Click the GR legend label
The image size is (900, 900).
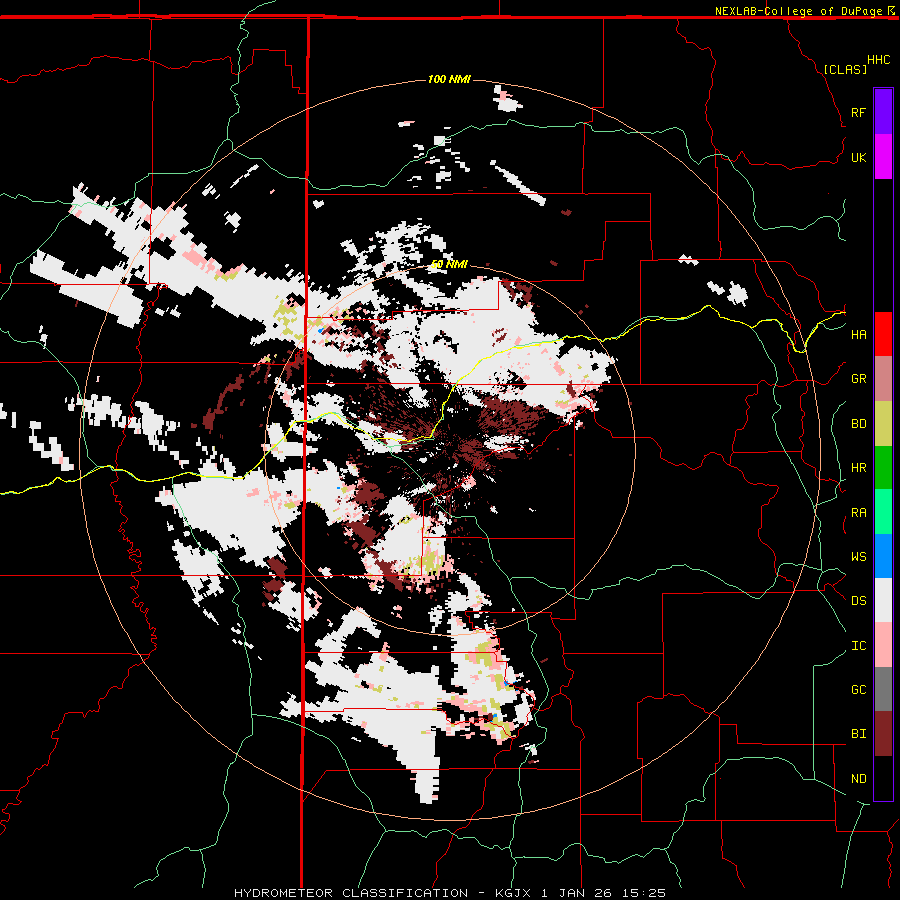[858, 379]
